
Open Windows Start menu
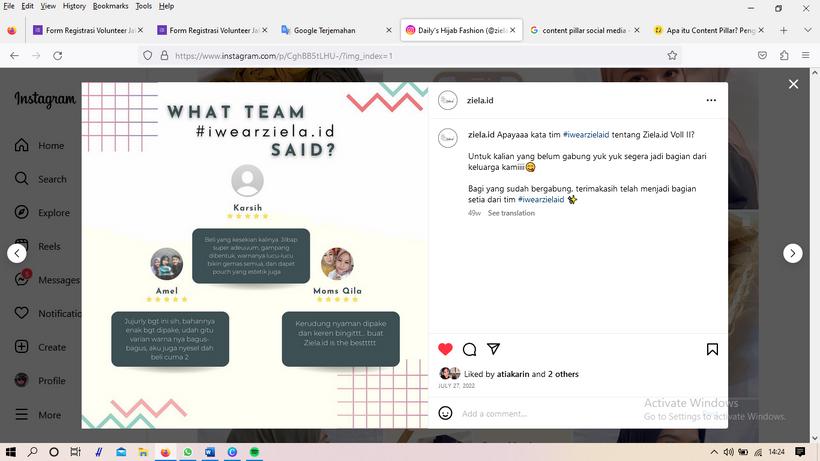pyautogui.click(x=10, y=452)
